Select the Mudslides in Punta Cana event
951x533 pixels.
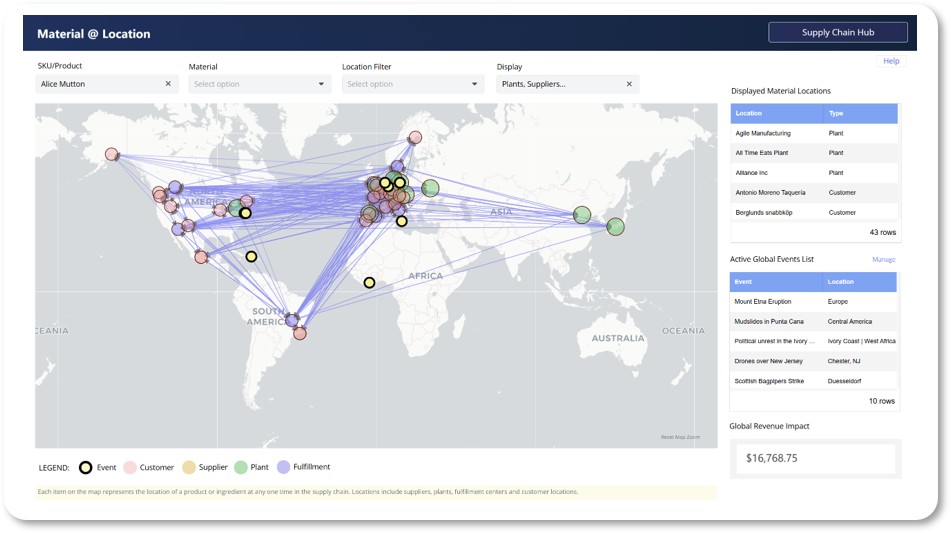coord(813,321)
